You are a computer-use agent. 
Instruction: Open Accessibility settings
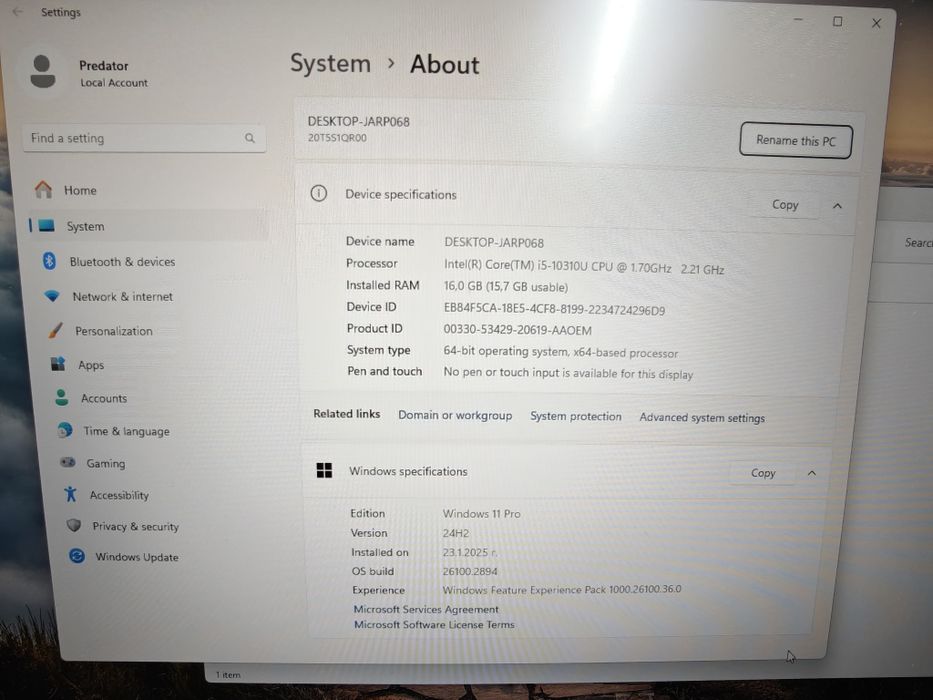coord(119,495)
